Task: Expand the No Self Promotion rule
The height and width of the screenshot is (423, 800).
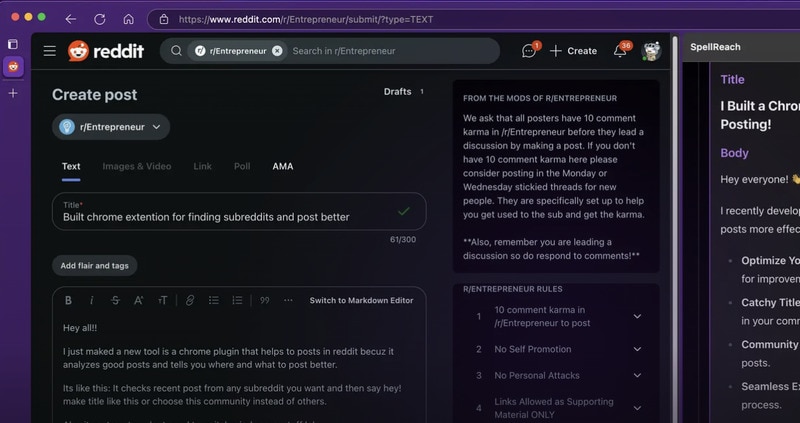Action: tap(637, 349)
